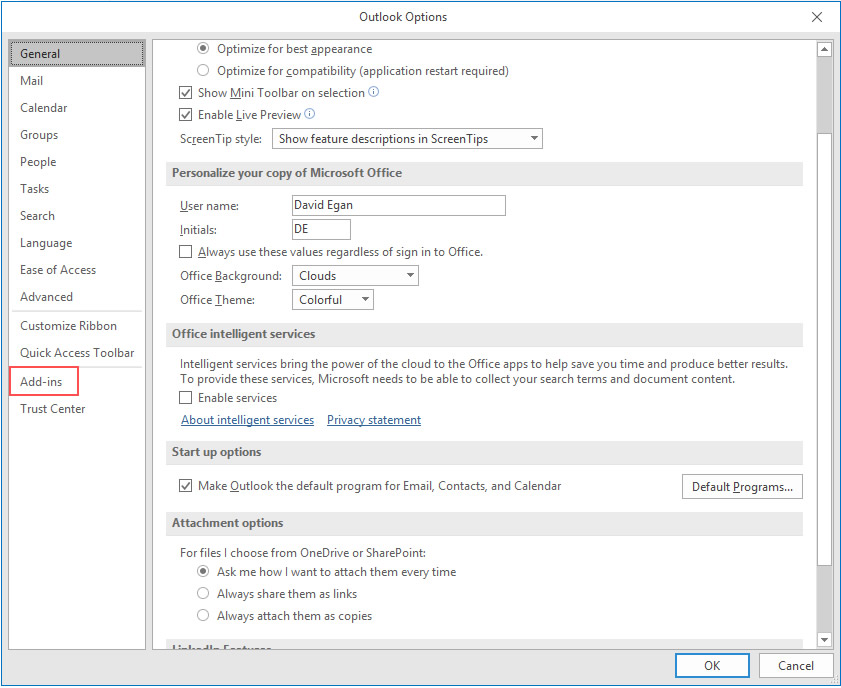Click the scrollbar up arrow
The width and height of the screenshot is (841, 688).
pos(824,49)
